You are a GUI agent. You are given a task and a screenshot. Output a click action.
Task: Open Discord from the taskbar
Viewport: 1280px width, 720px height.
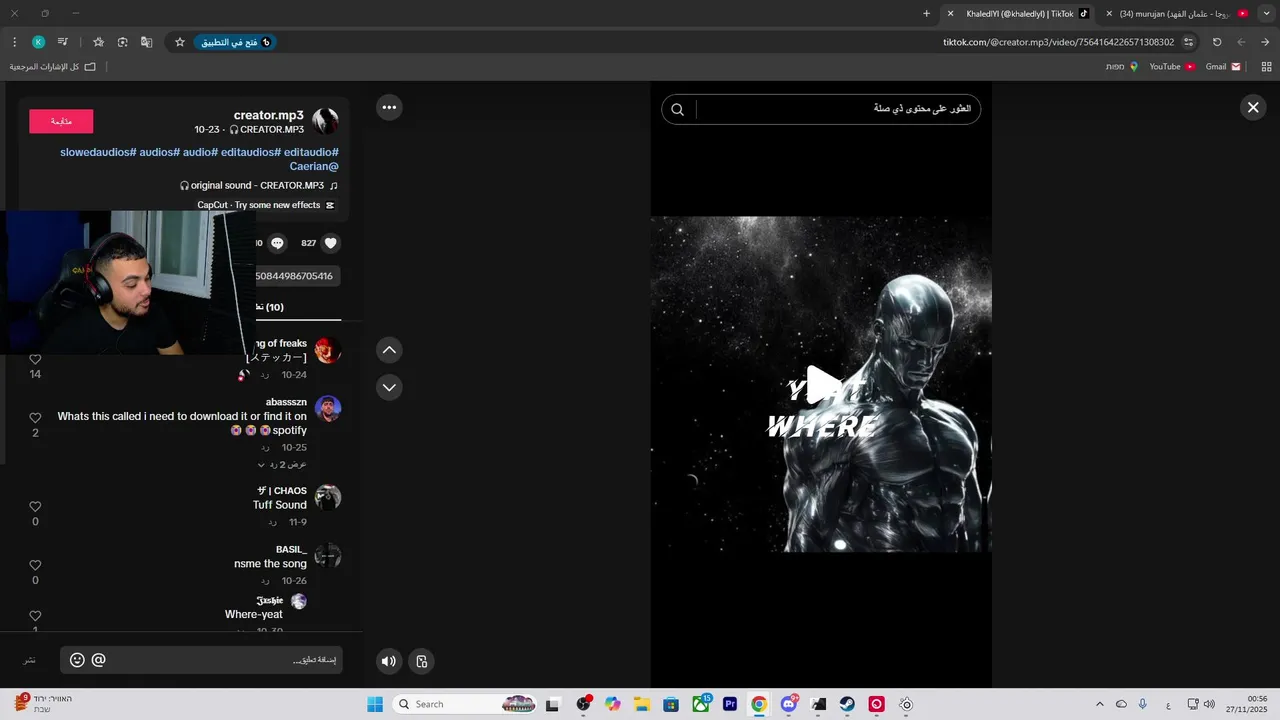[789, 704]
